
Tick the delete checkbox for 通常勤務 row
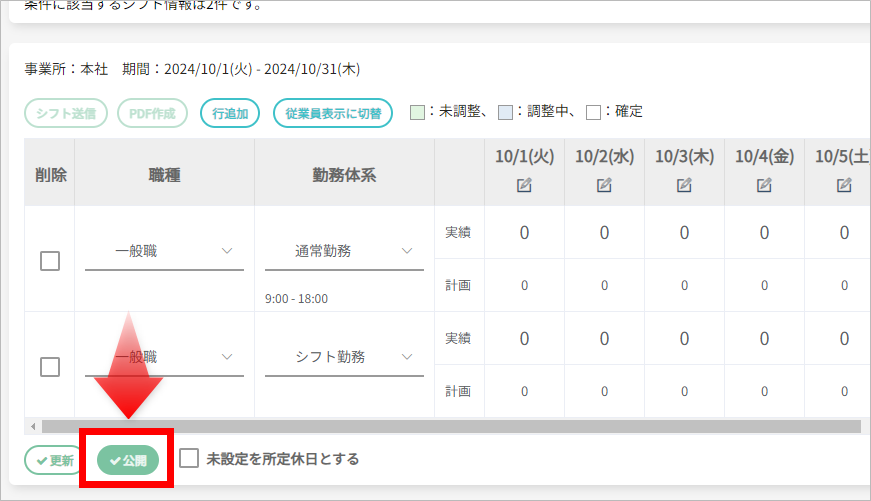pyautogui.click(x=50, y=261)
